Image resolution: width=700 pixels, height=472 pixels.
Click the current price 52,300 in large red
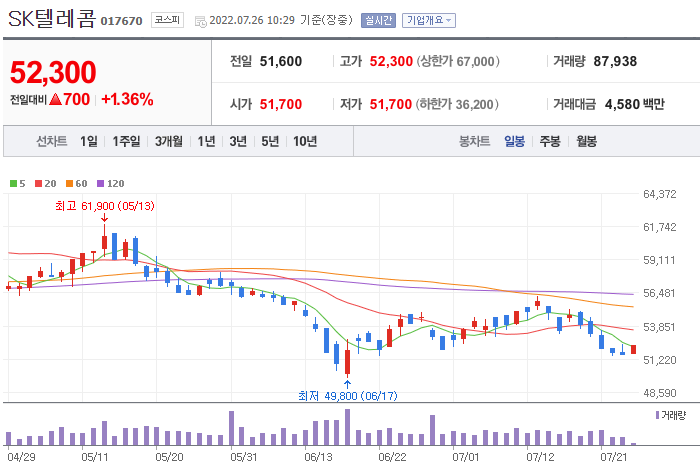pyautogui.click(x=53, y=72)
